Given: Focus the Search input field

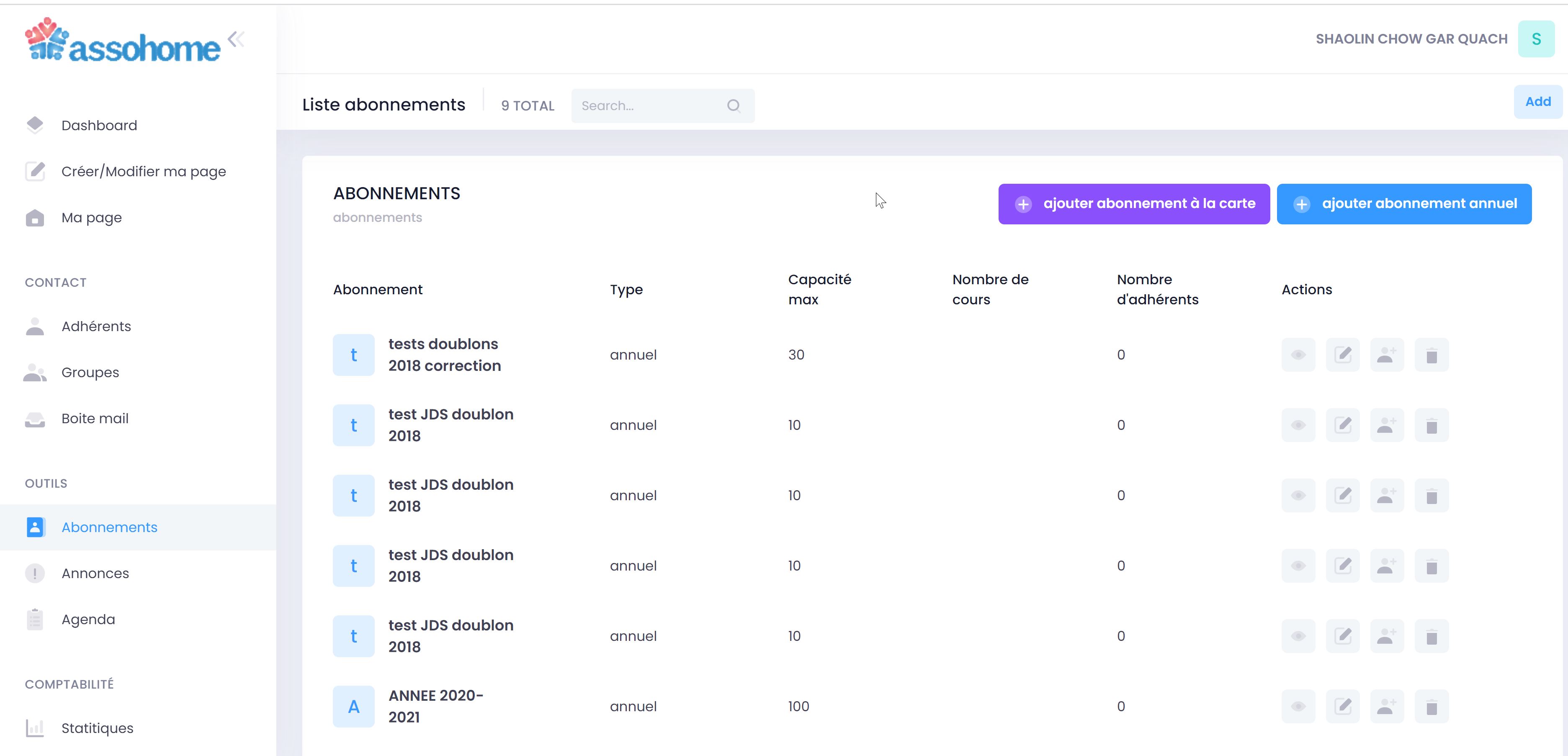Looking at the screenshot, I should [x=648, y=106].
